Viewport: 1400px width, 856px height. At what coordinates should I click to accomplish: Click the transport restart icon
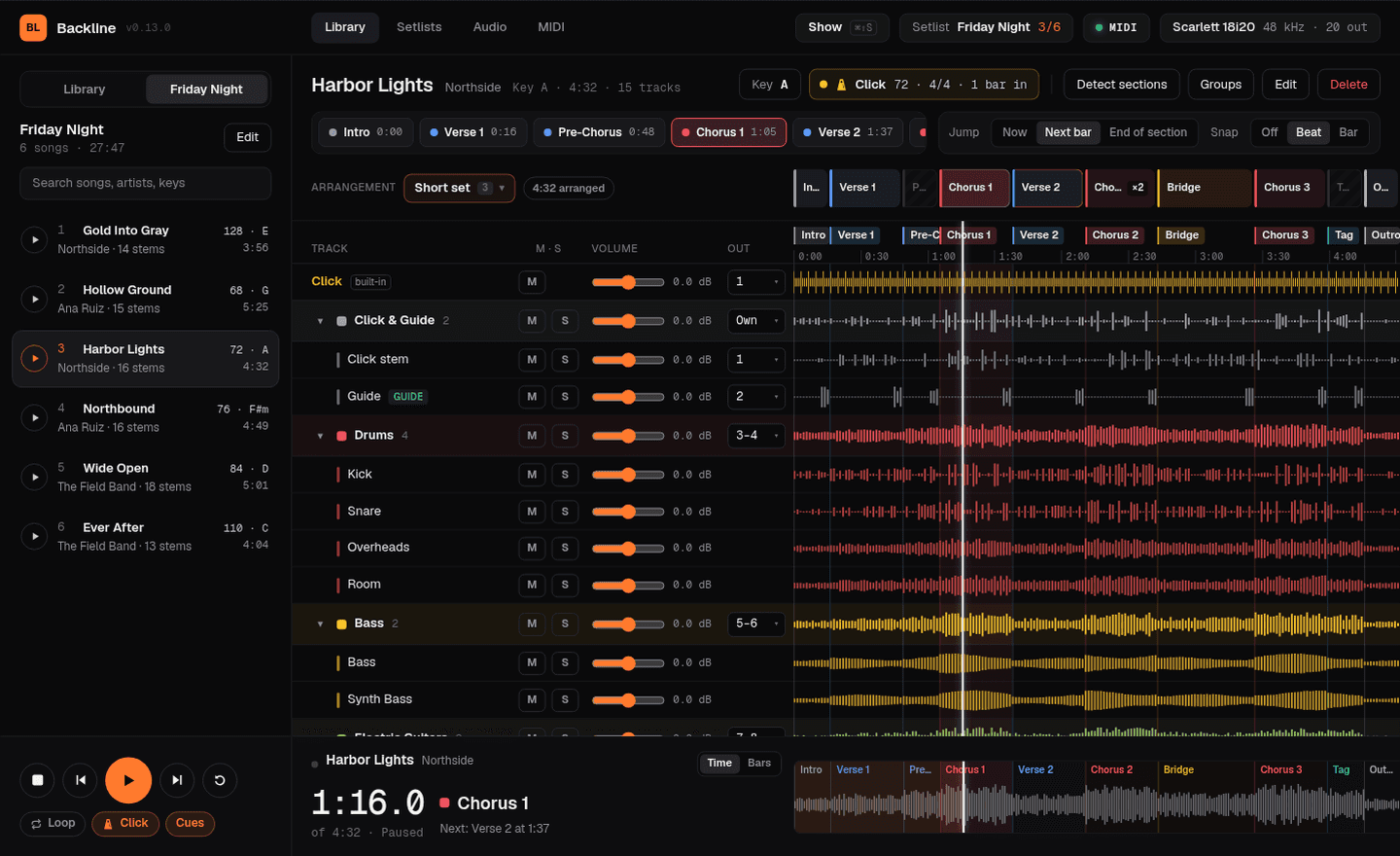click(220, 780)
